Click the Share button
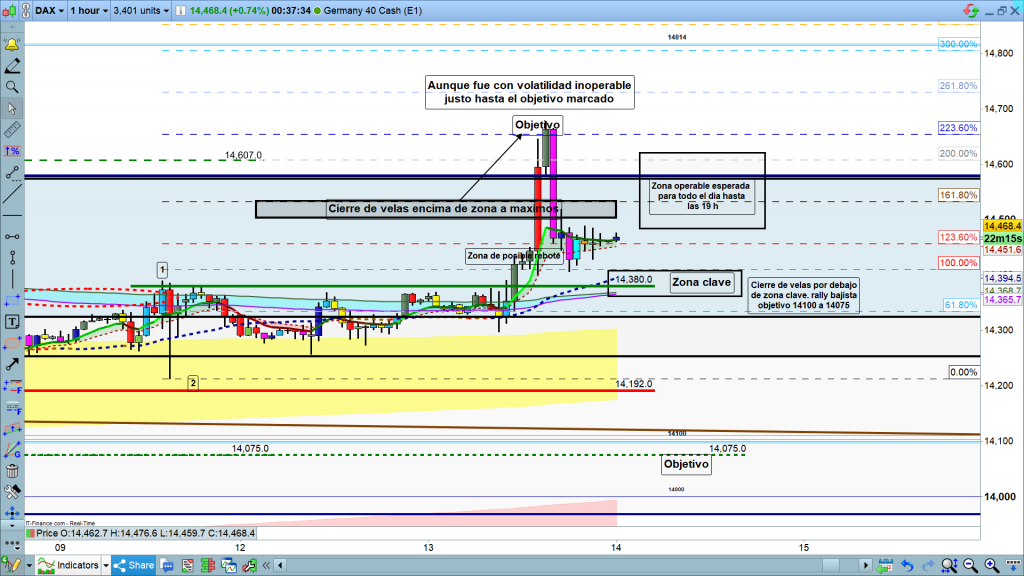The image size is (1024, 576). tap(132, 566)
